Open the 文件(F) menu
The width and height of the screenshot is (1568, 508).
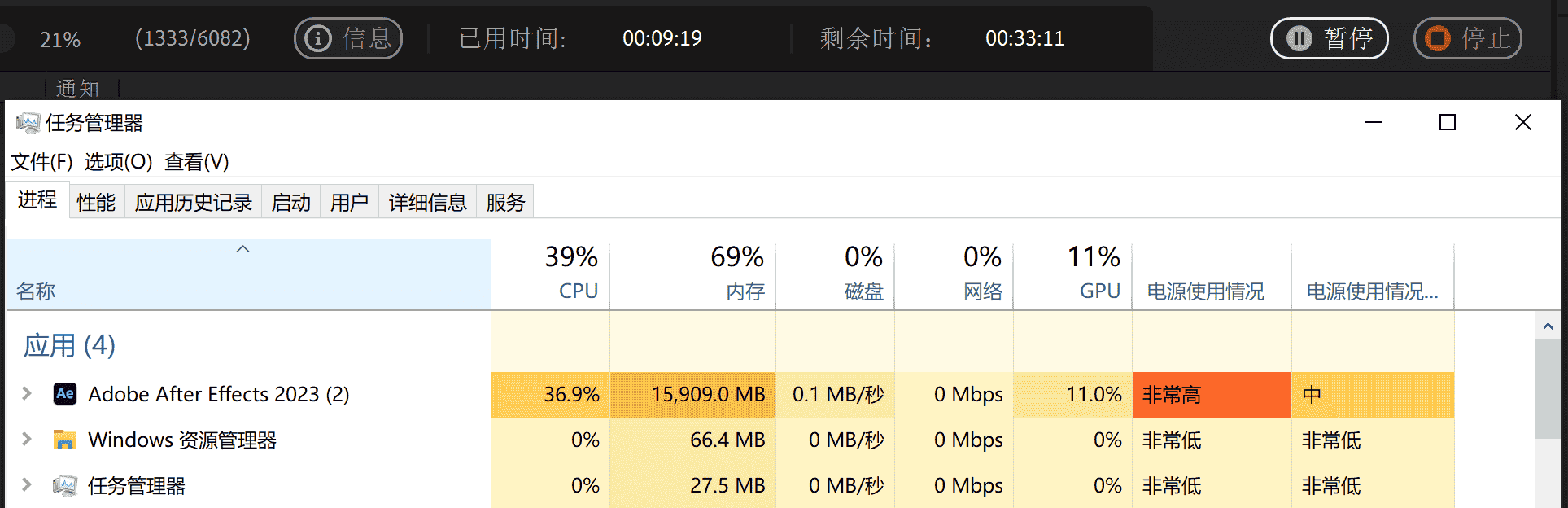pyautogui.click(x=41, y=162)
